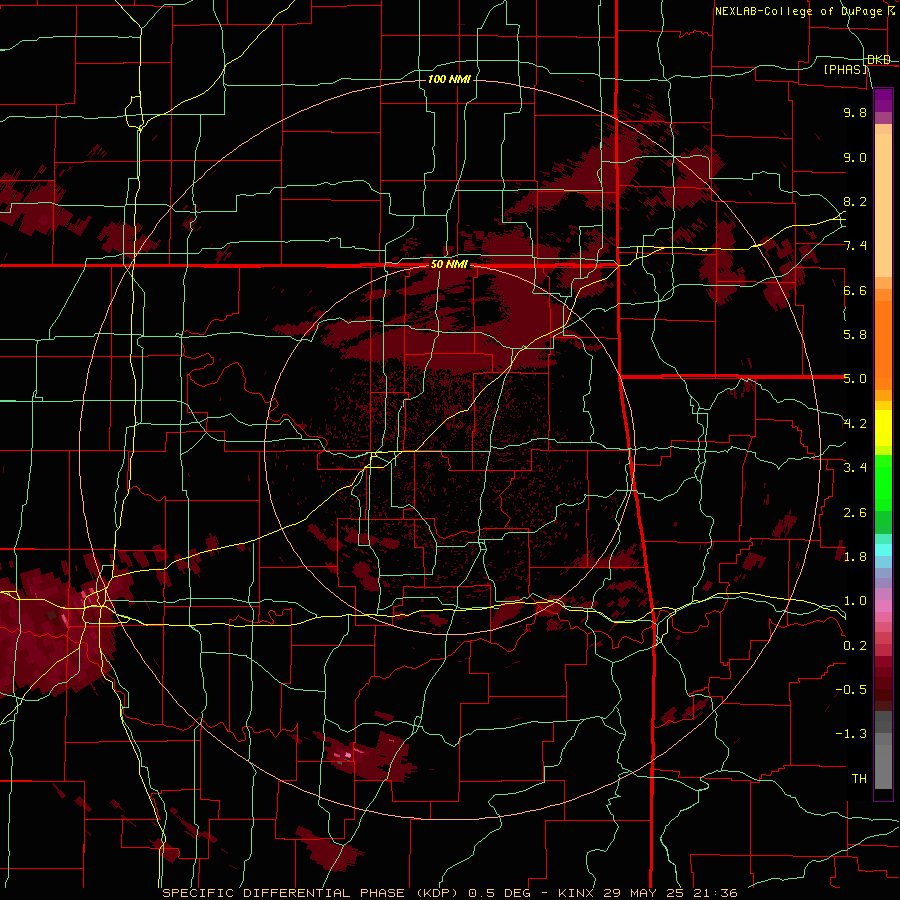
Task: Pick the cyan segment of the color bar
Action: (x=883, y=550)
